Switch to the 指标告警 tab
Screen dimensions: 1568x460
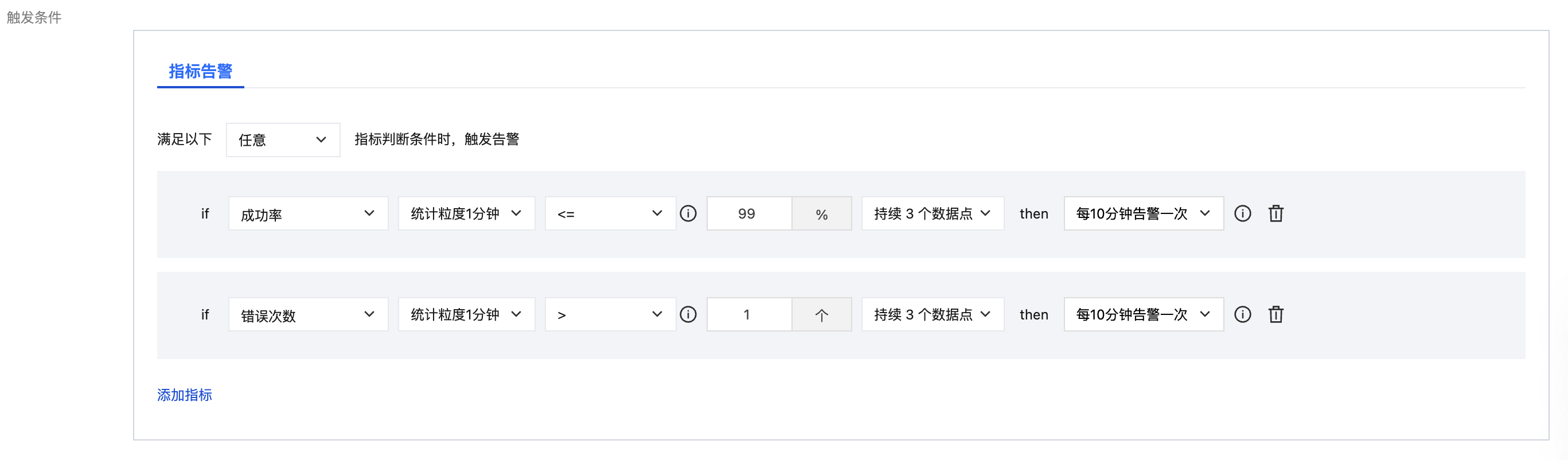[200, 72]
